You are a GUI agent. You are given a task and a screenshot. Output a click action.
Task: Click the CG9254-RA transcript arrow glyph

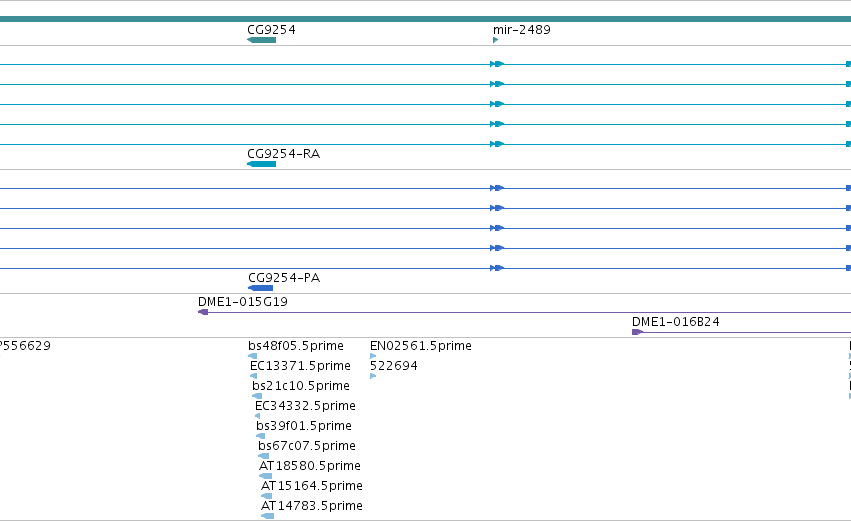click(x=262, y=164)
